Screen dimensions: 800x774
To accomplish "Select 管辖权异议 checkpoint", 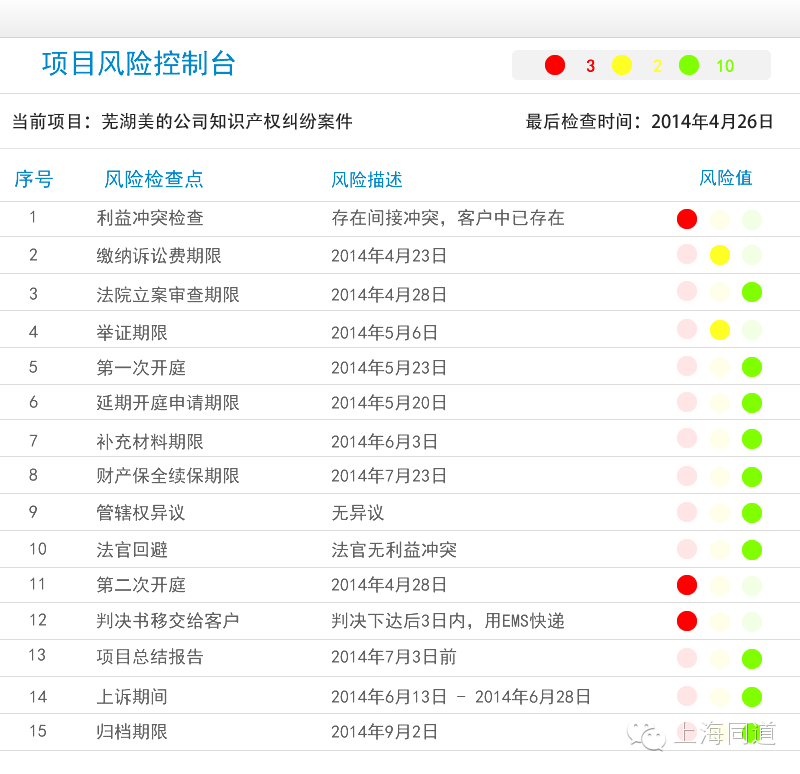I will point(141,512).
